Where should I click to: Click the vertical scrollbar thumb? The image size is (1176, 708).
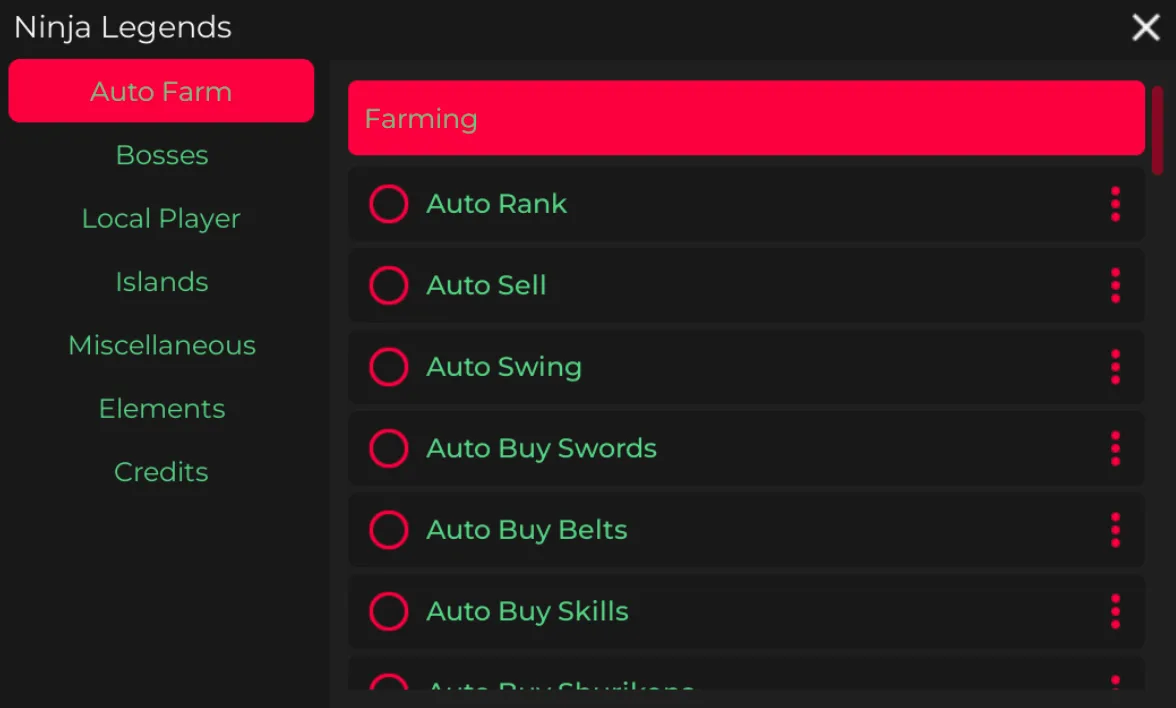pos(1158,130)
